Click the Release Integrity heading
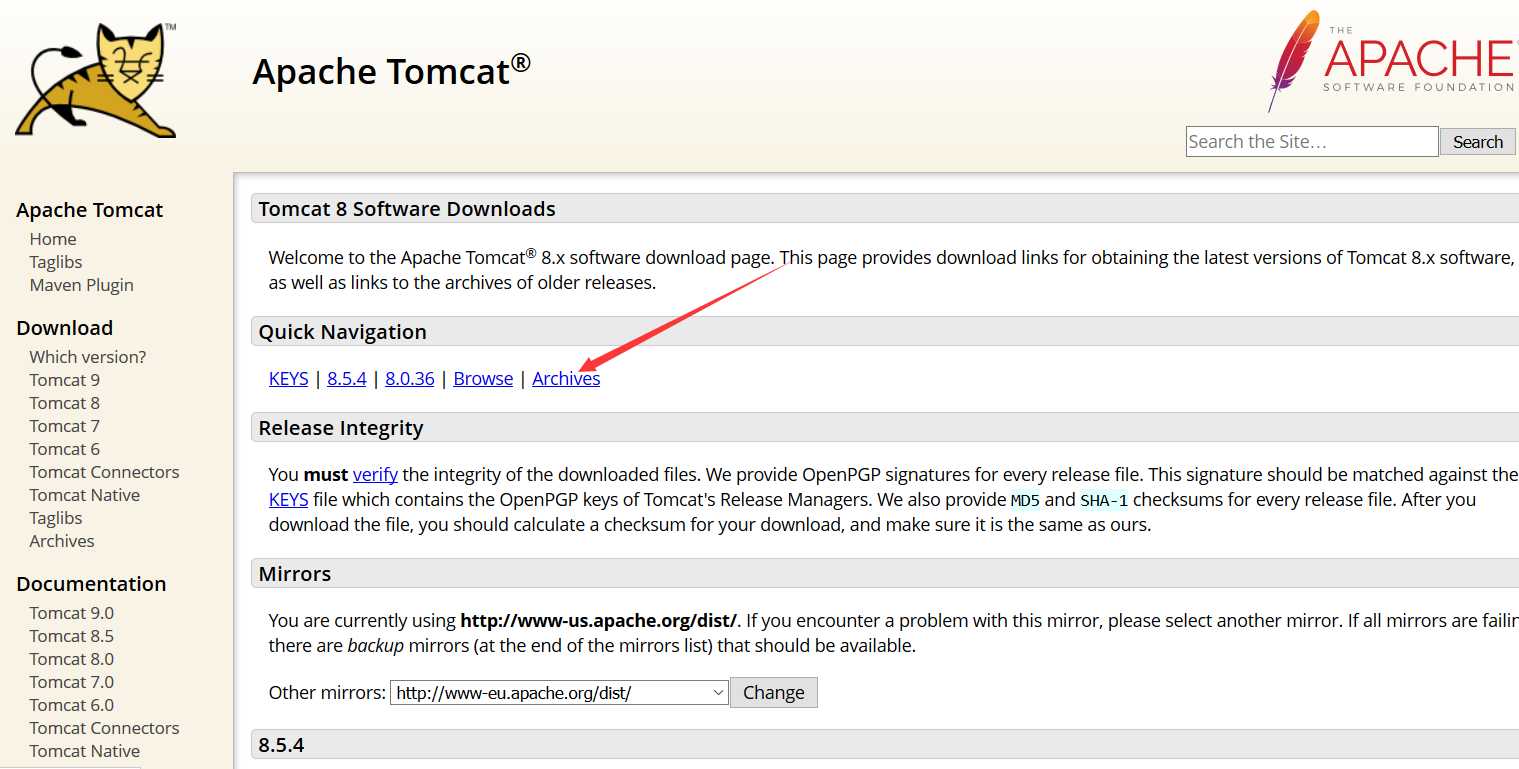 [x=341, y=428]
